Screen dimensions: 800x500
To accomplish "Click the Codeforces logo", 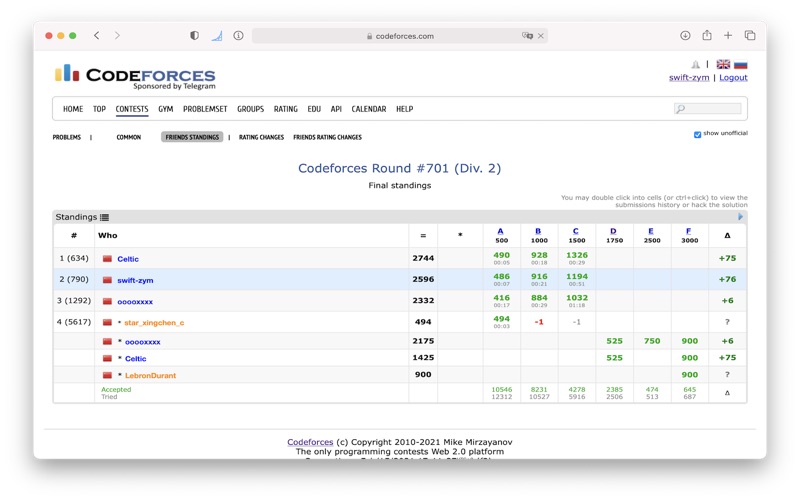I will tap(135, 77).
